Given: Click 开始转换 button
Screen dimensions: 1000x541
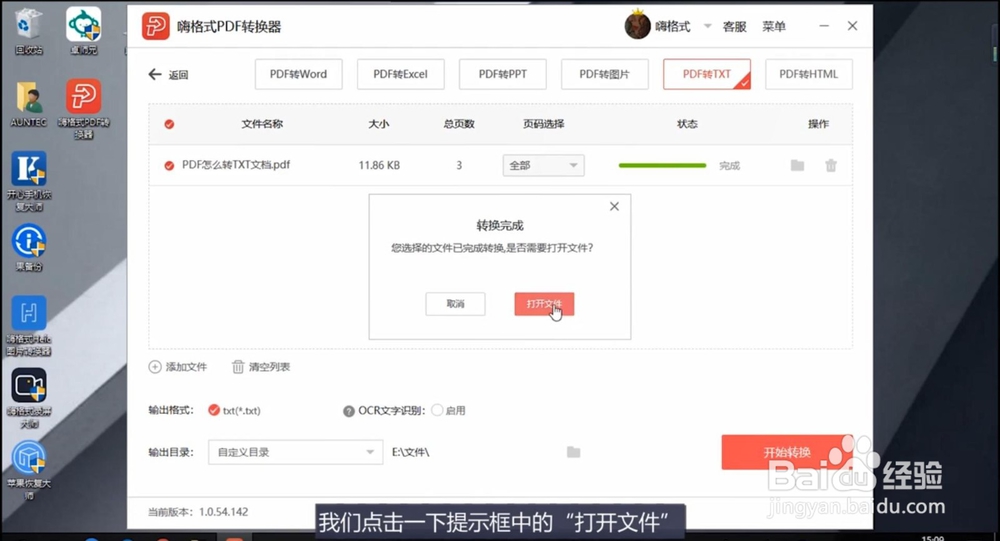Looking at the screenshot, I should [787, 452].
